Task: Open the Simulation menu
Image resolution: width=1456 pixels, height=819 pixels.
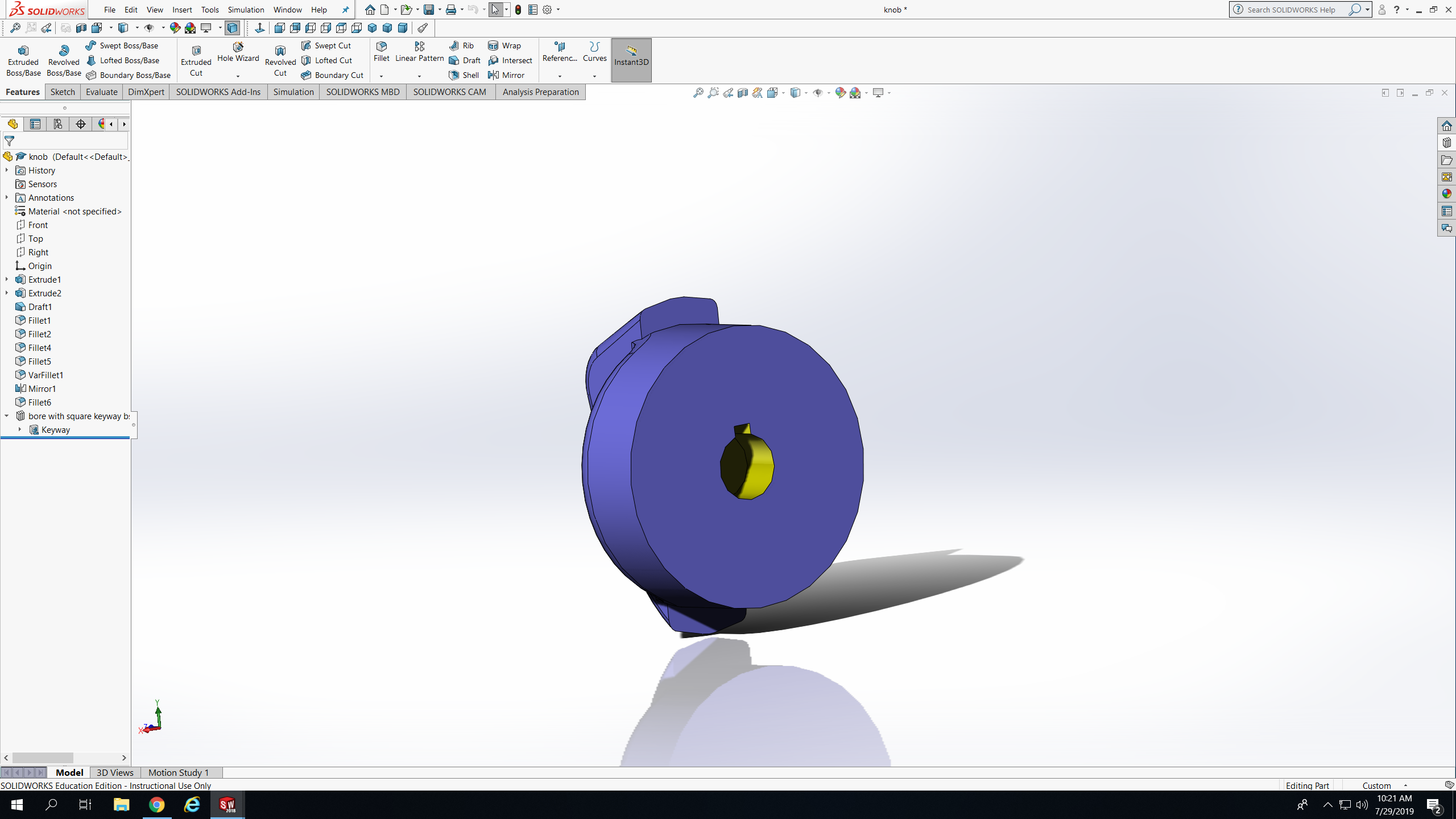Action: click(246, 10)
